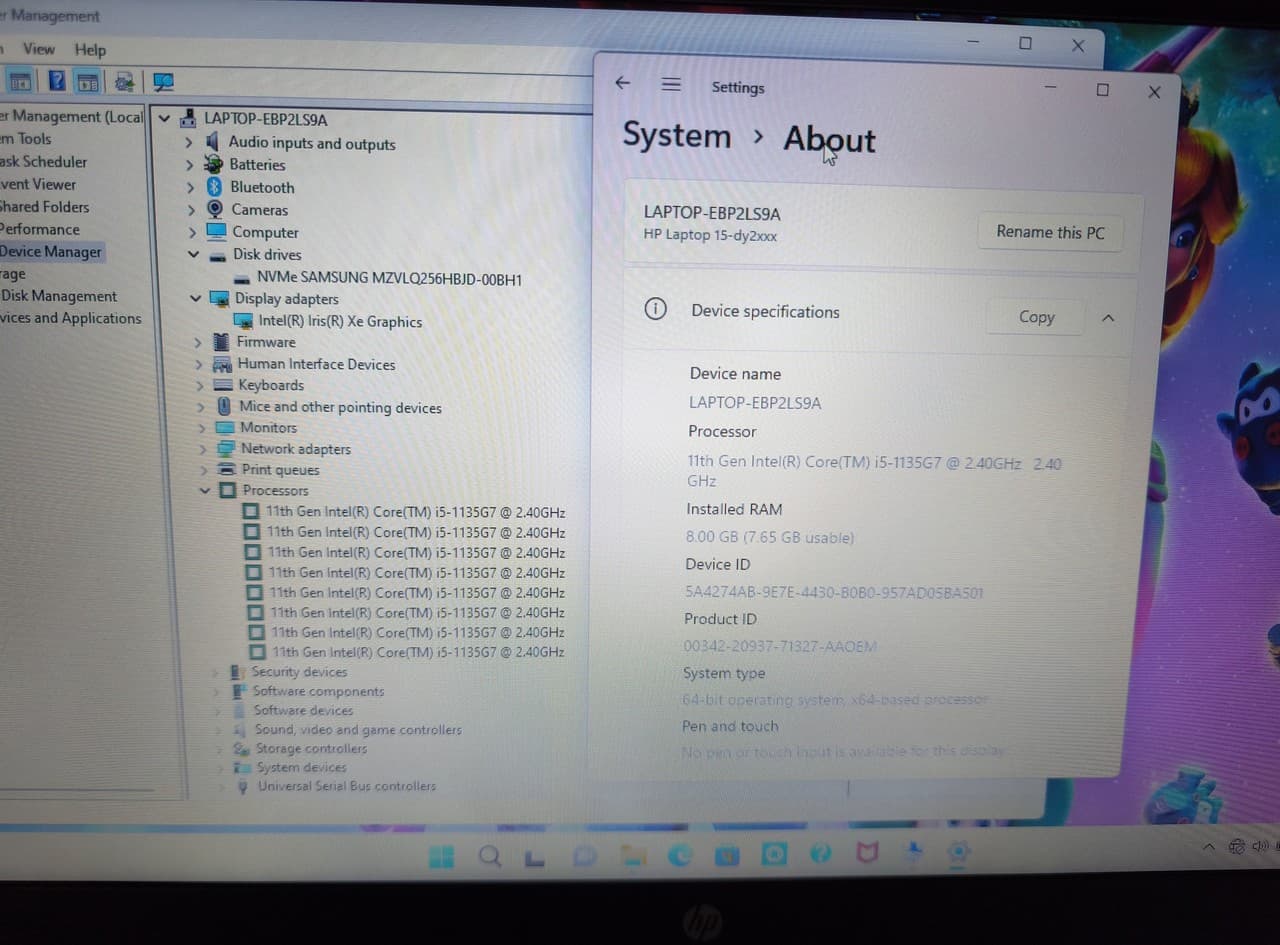
Task: Collapse the LAPTOP-EBP2LS9A root node
Action: [x=164, y=119]
